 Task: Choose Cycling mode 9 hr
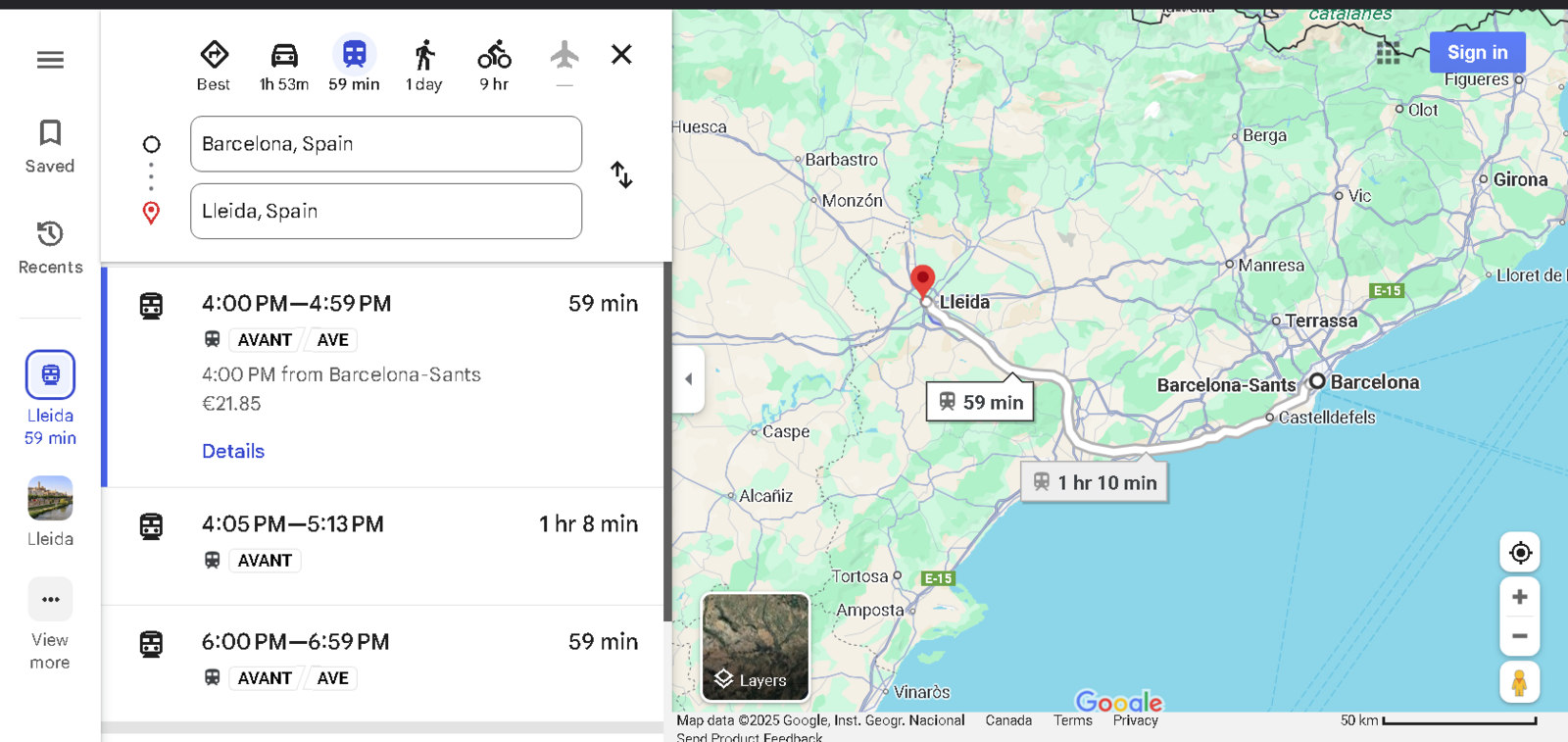[494, 66]
